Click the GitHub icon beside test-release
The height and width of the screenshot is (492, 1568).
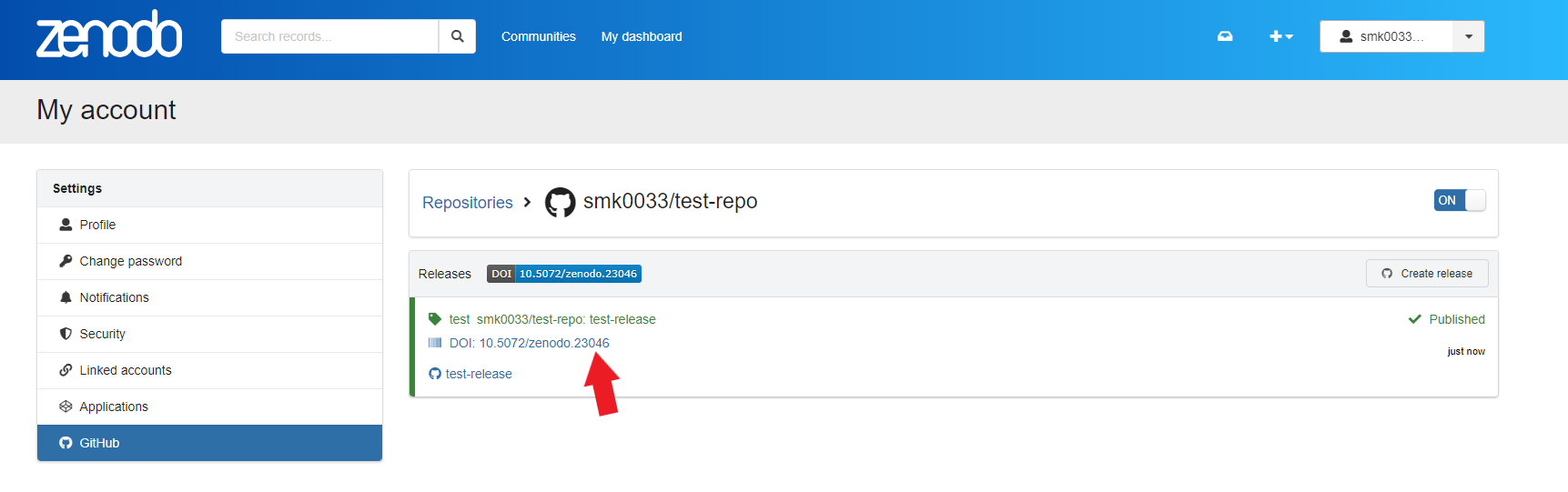[435, 374]
